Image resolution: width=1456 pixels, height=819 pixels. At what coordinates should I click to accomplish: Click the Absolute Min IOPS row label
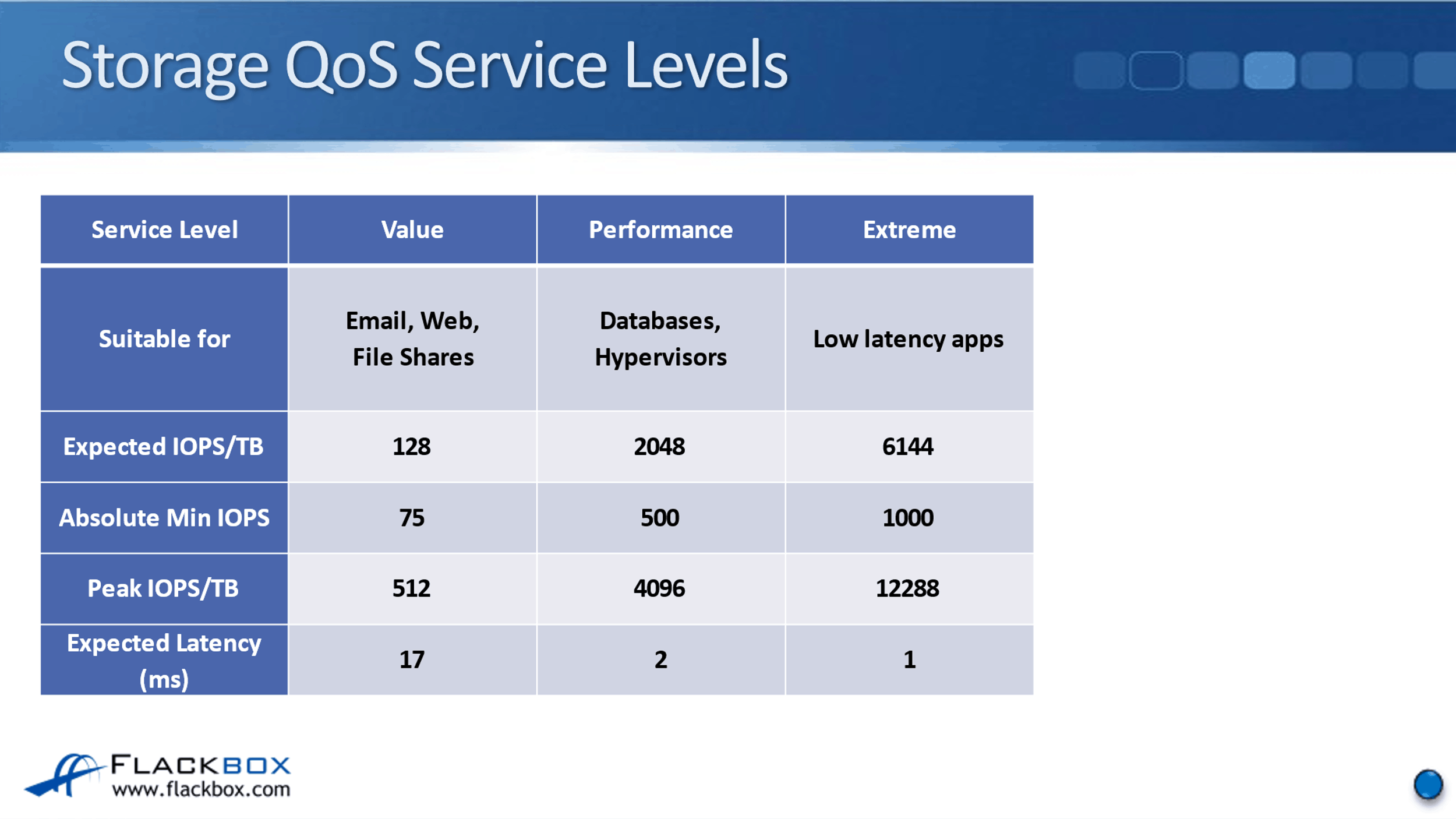tap(164, 518)
